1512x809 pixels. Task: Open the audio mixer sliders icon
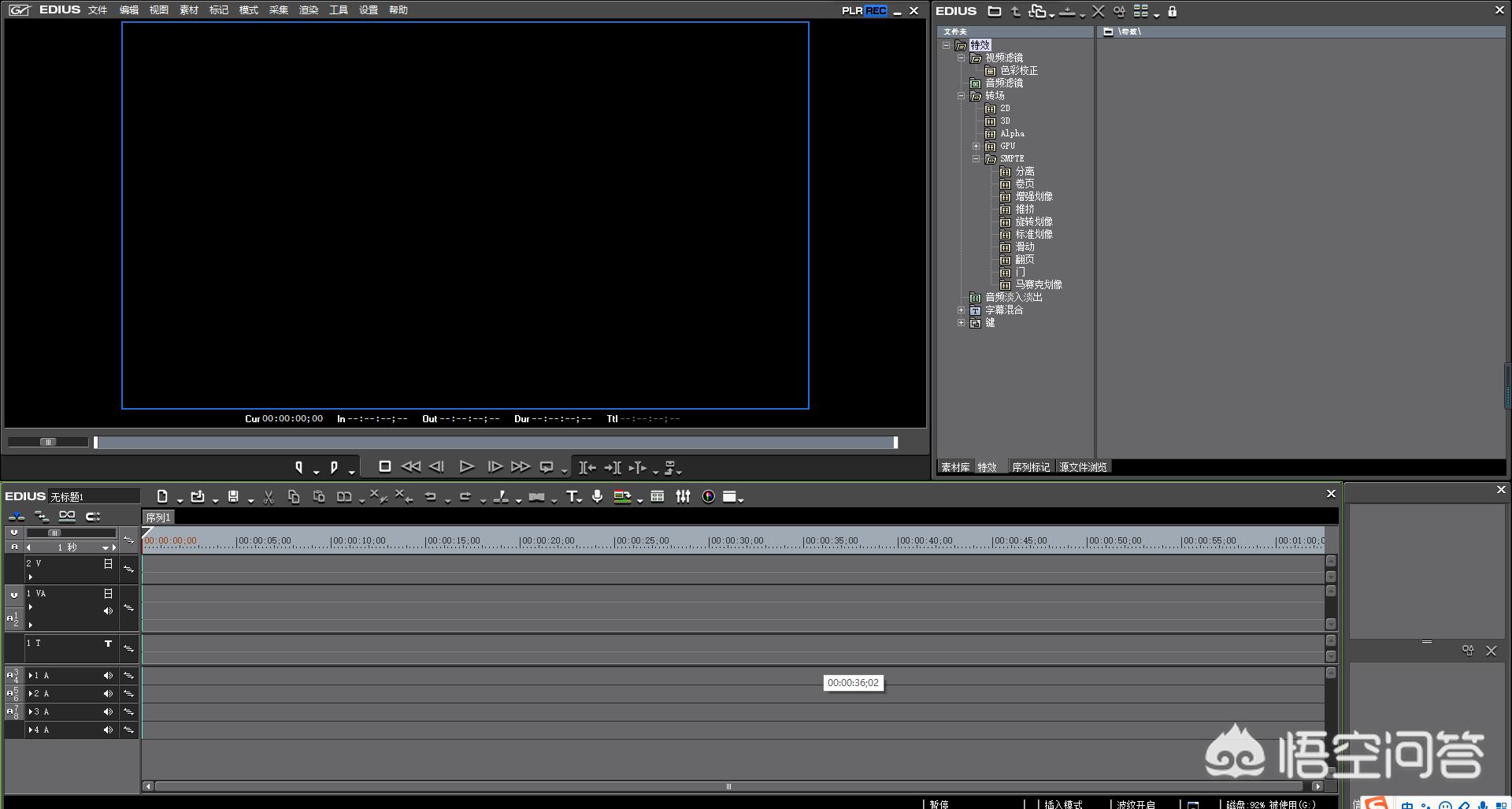tap(683, 496)
